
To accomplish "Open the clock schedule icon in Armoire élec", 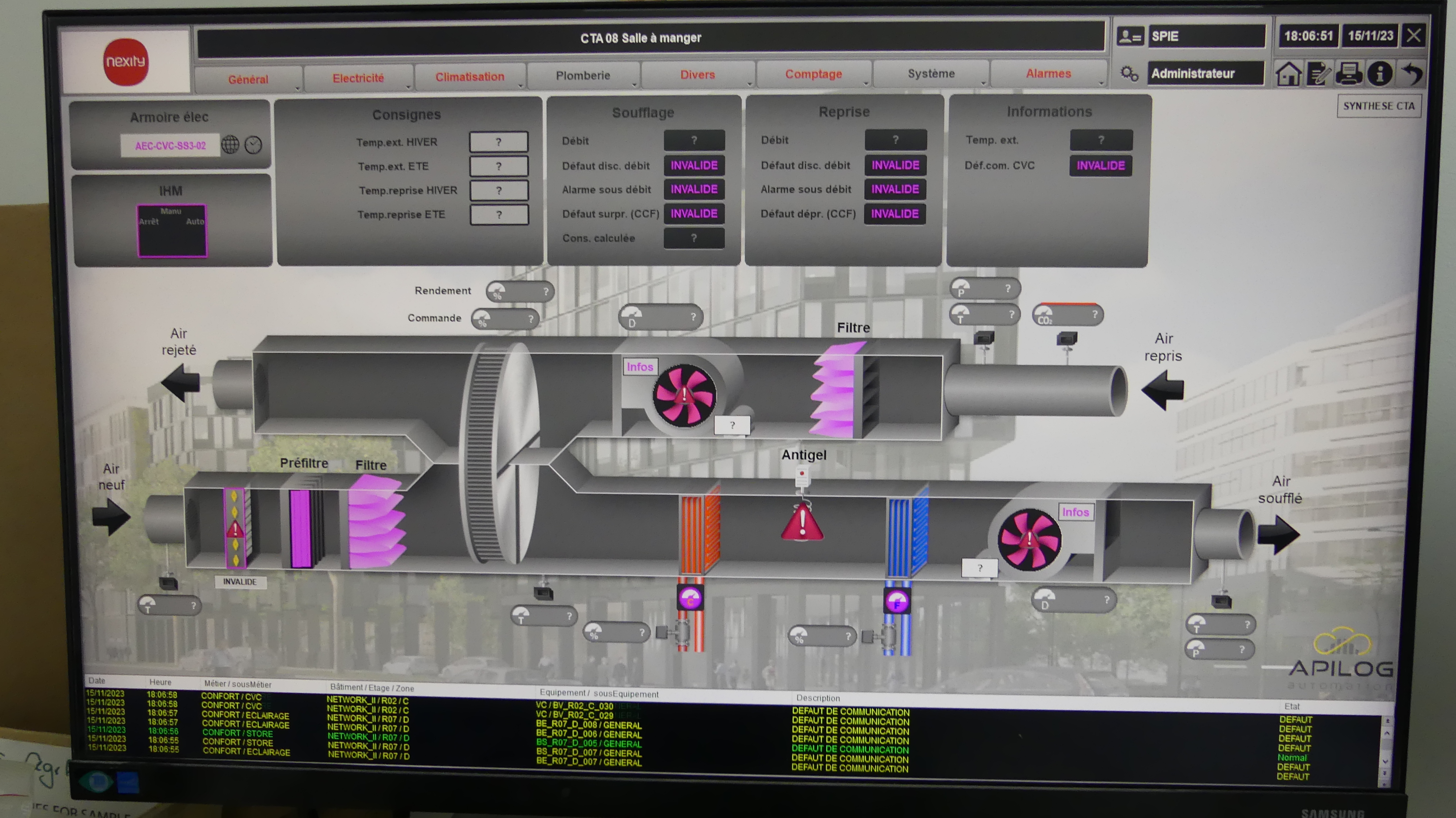I will (x=253, y=145).
